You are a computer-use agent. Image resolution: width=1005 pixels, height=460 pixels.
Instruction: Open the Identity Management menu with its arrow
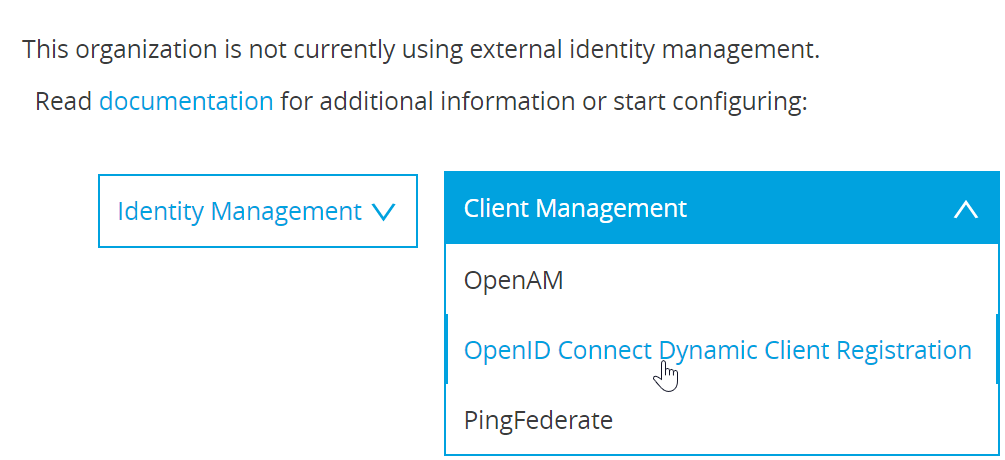[384, 211]
